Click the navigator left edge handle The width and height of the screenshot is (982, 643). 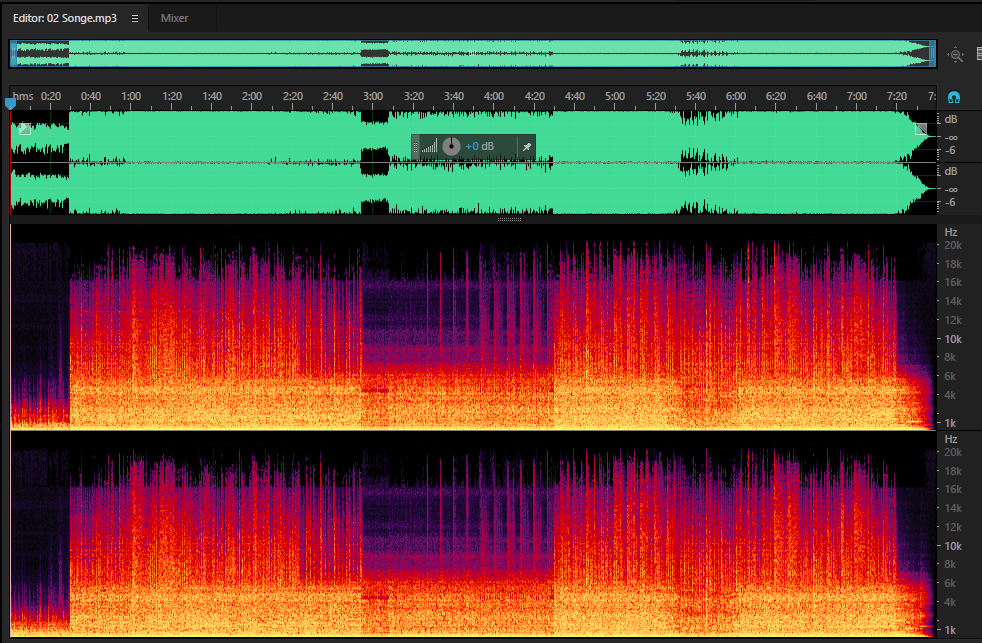[x=13, y=54]
